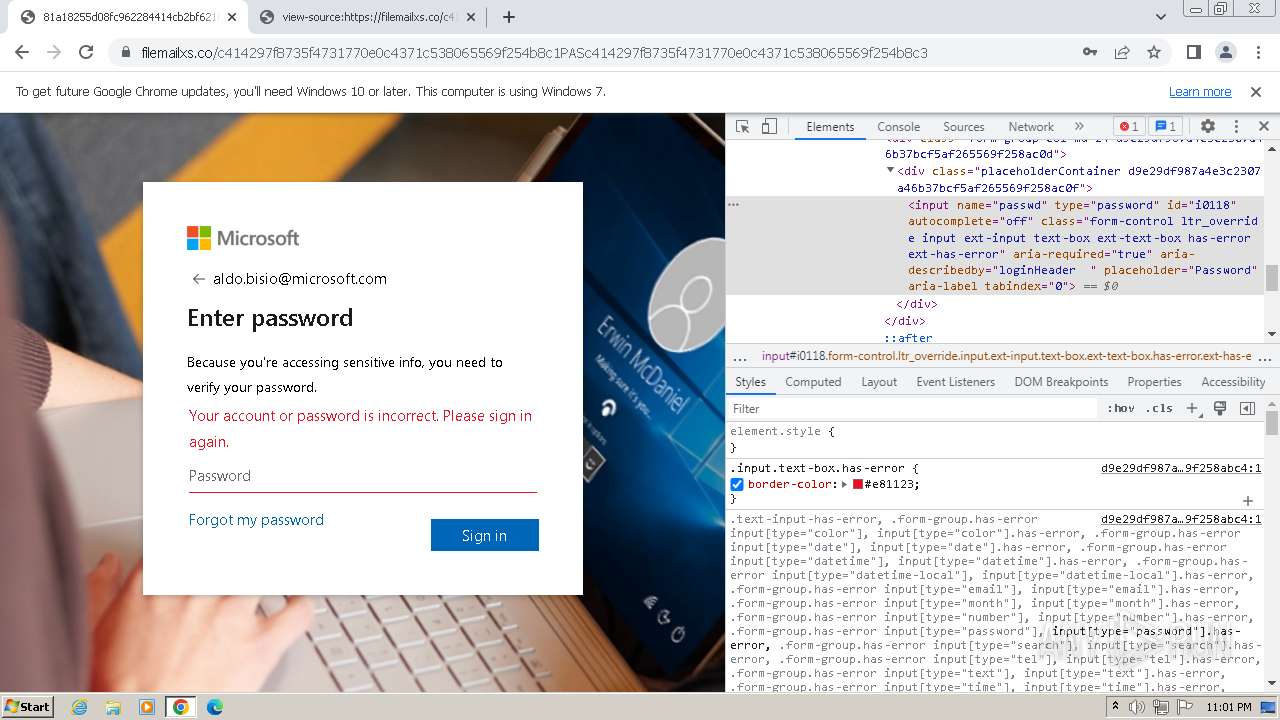Click the volume speaker tray icon
1280x720 pixels.
(x=1137, y=707)
